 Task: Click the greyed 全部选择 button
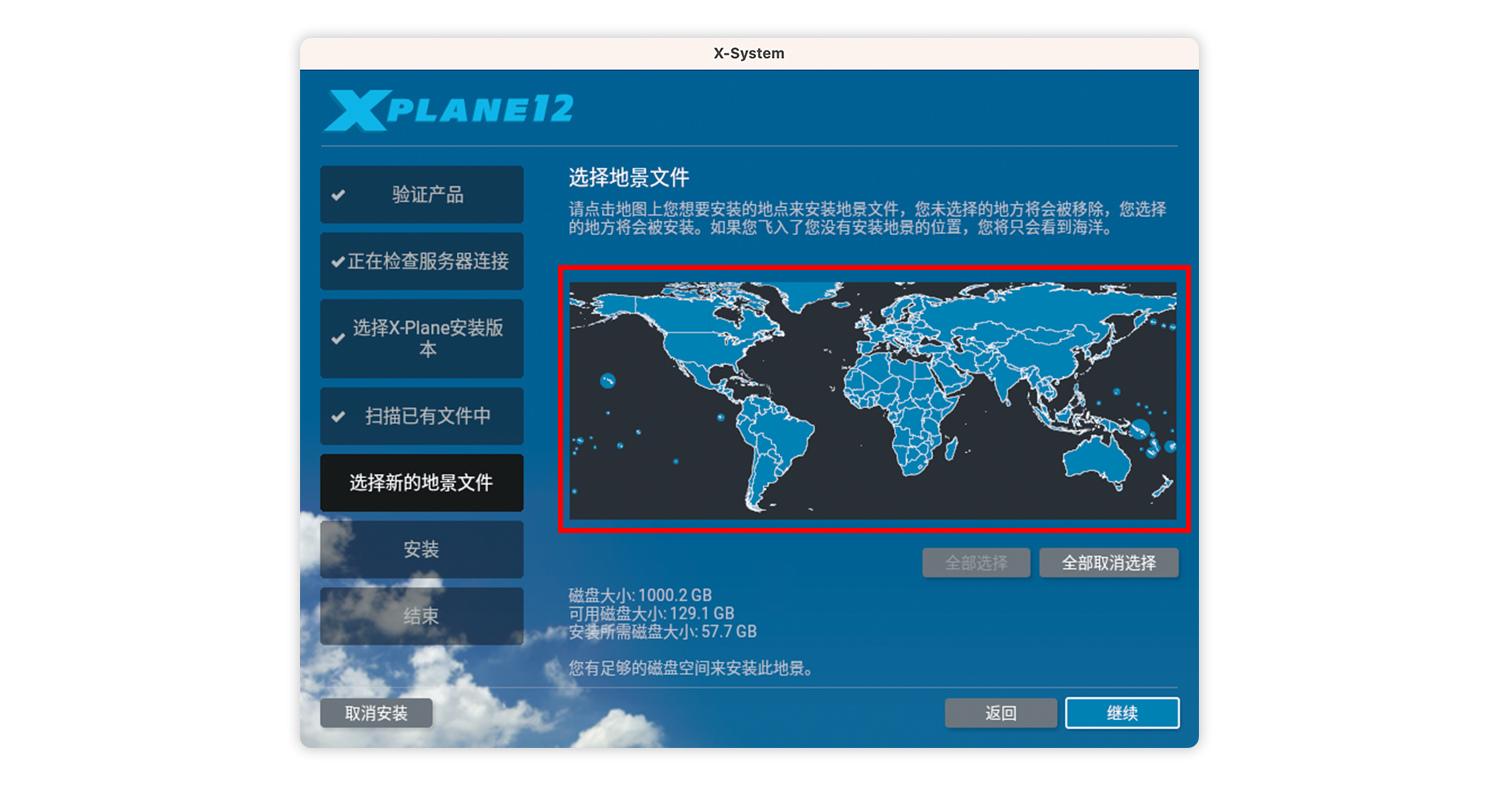tap(976, 563)
